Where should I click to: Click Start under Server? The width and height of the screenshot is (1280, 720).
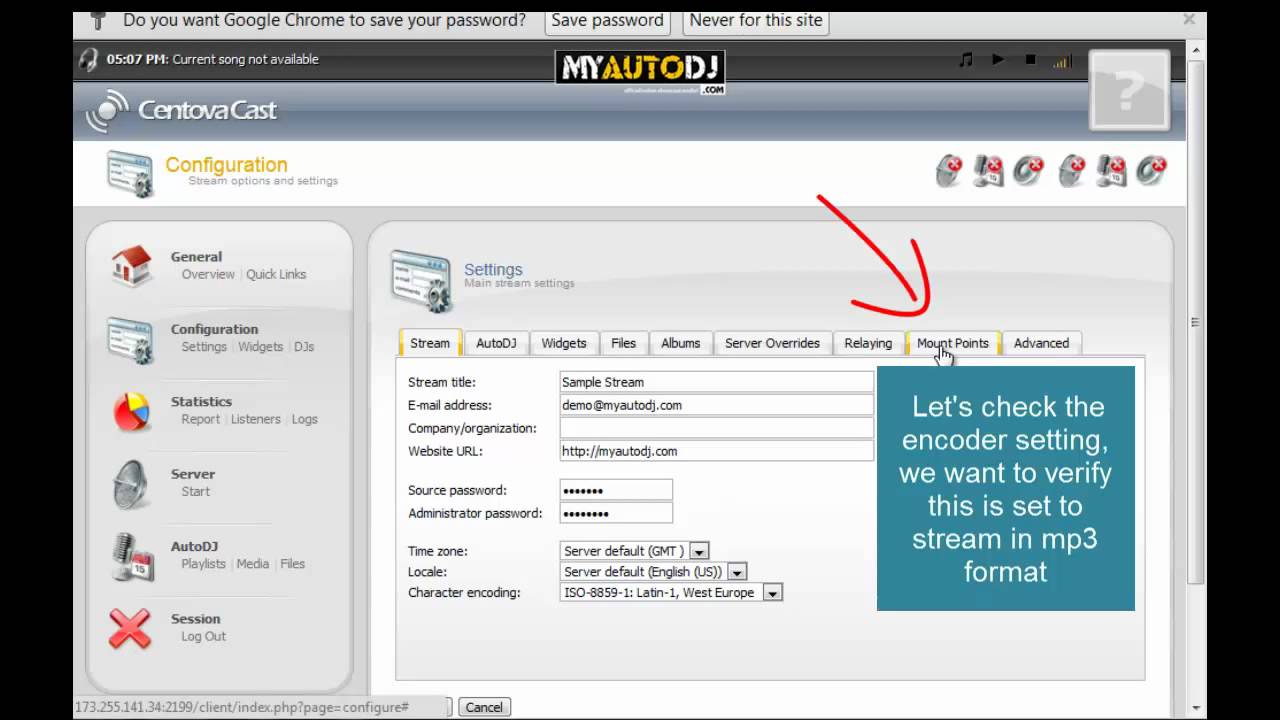[196, 491]
